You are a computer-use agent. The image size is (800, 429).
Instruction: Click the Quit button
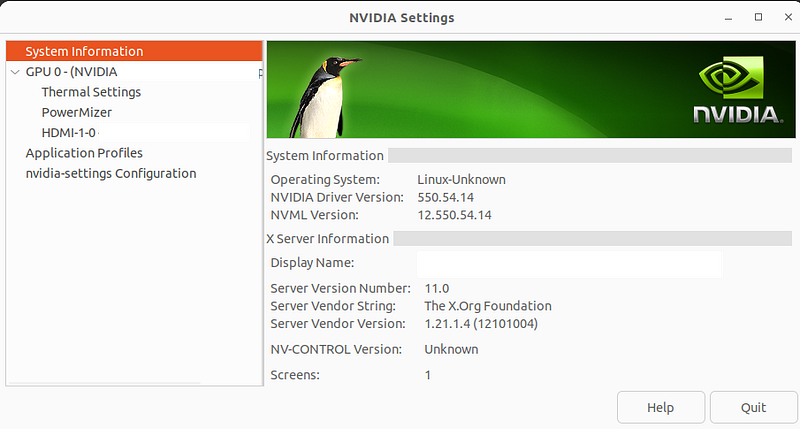(x=754, y=408)
